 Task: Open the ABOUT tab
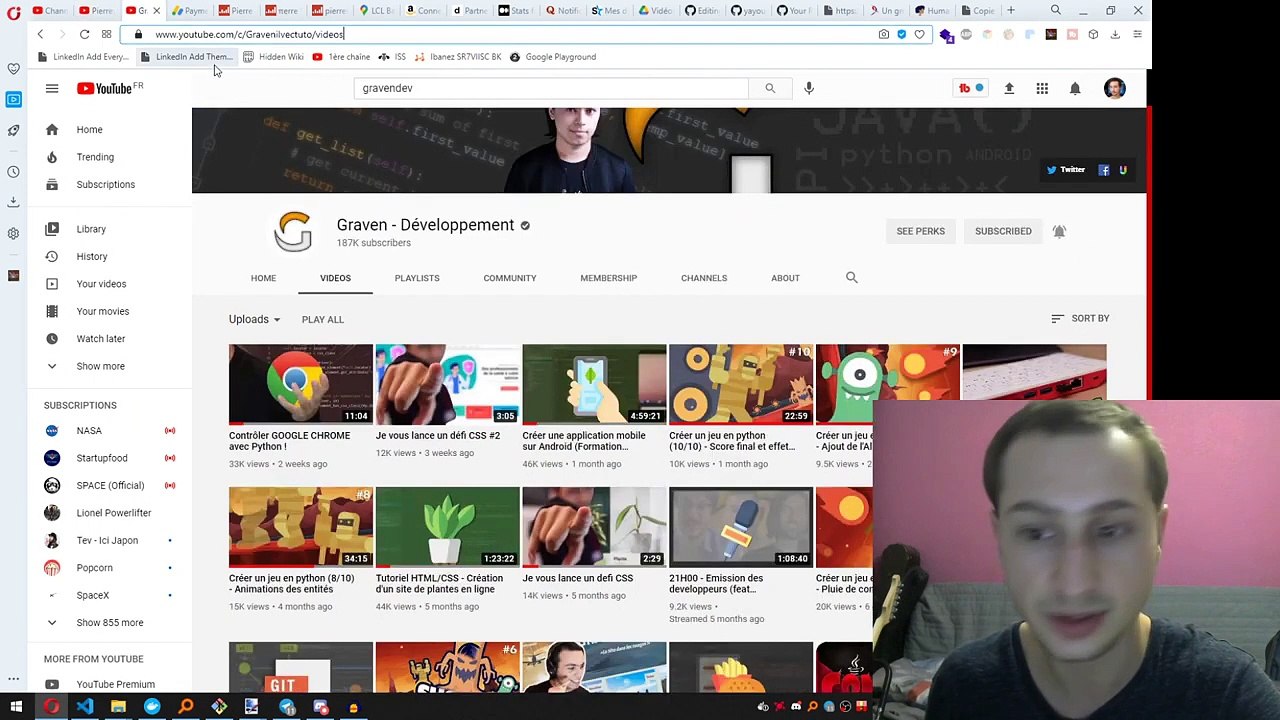785,278
